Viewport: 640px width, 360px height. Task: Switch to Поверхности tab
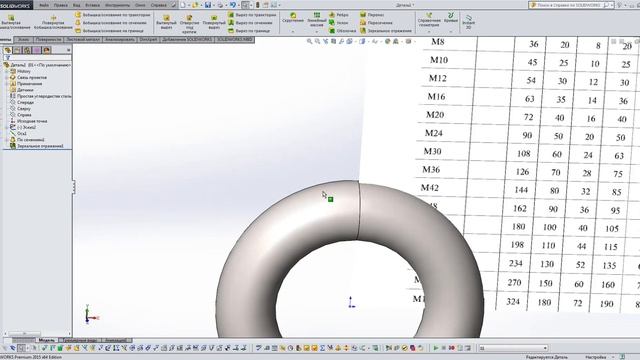pyautogui.click(x=48, y=40)
